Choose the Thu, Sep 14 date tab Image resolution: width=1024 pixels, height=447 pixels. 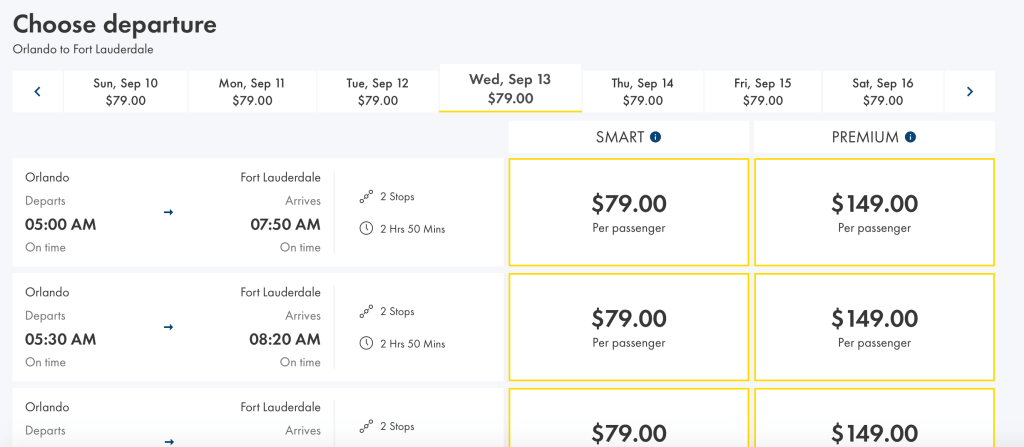tap(643, 92)
